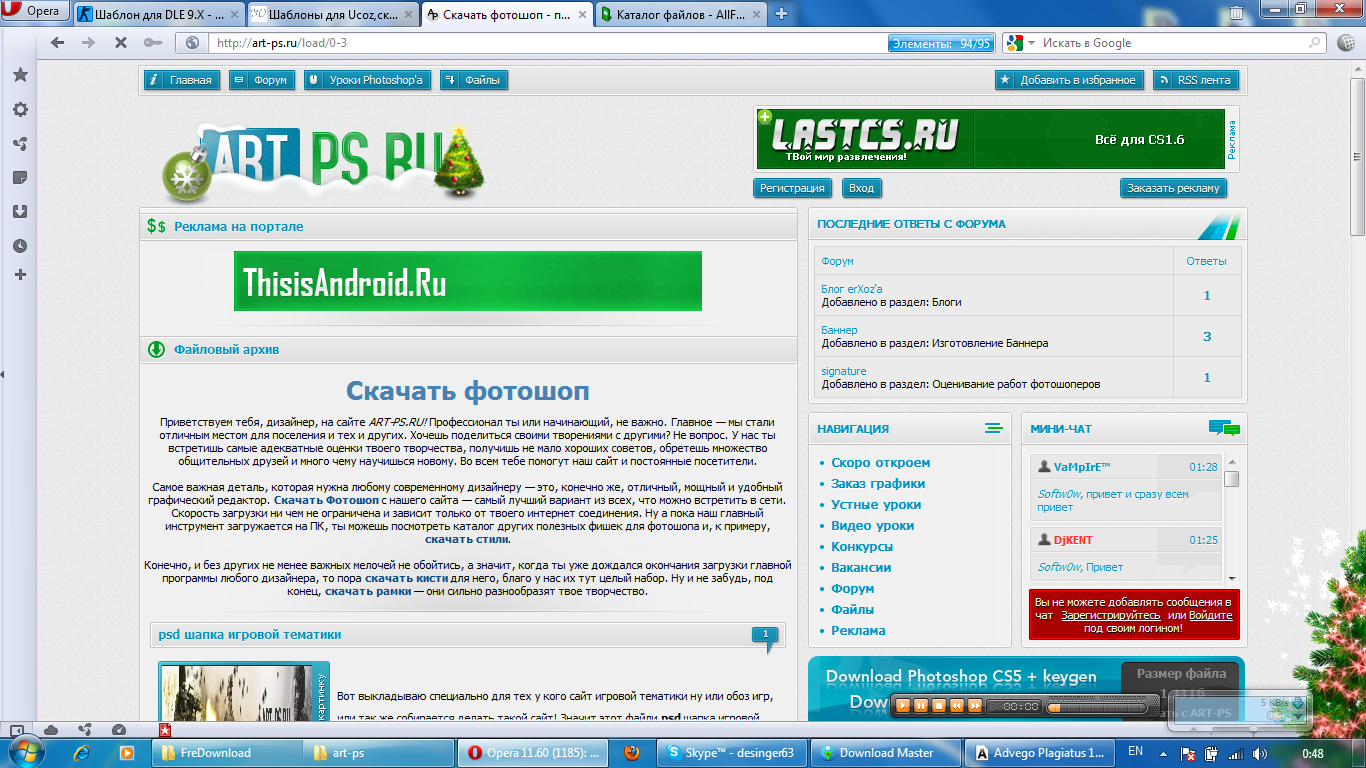Open Конкурсы navigation link
This screenshot has height=768, width=1366.
862,547
